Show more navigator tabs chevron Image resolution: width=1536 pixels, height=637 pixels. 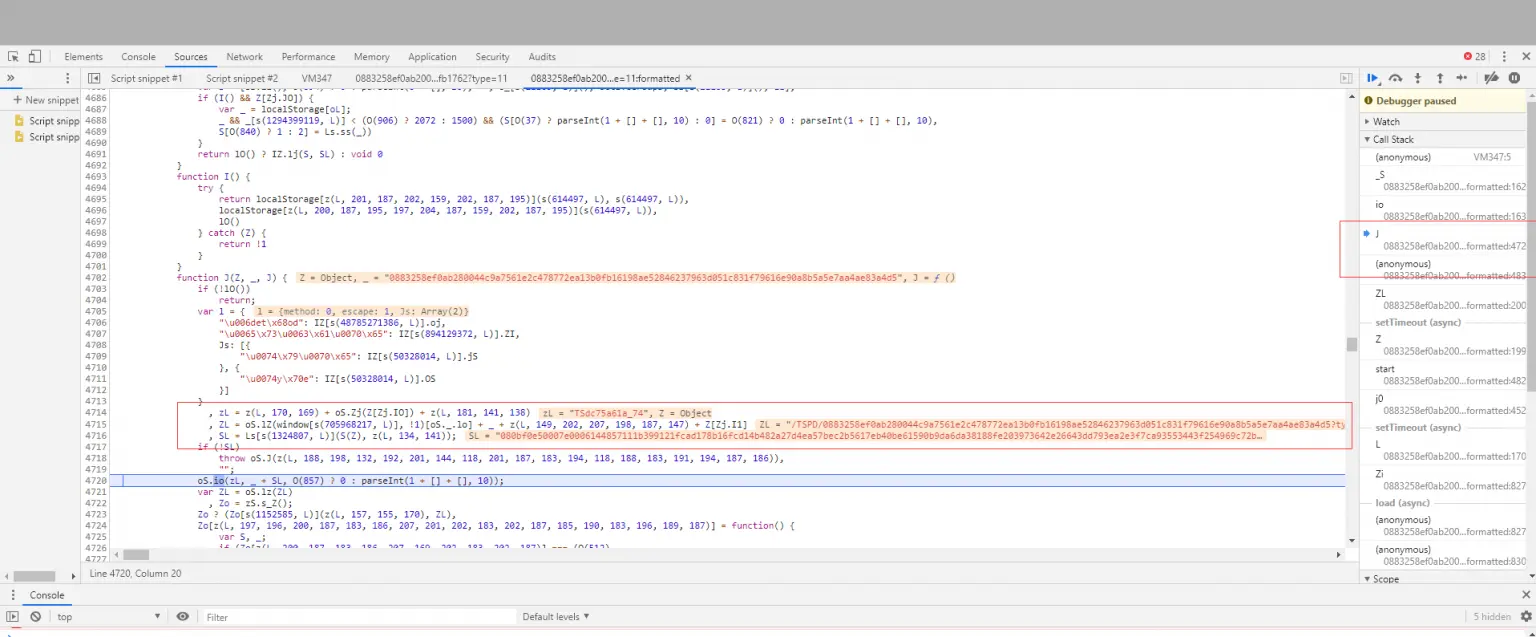pyautogui.click(x=11, y=78)
